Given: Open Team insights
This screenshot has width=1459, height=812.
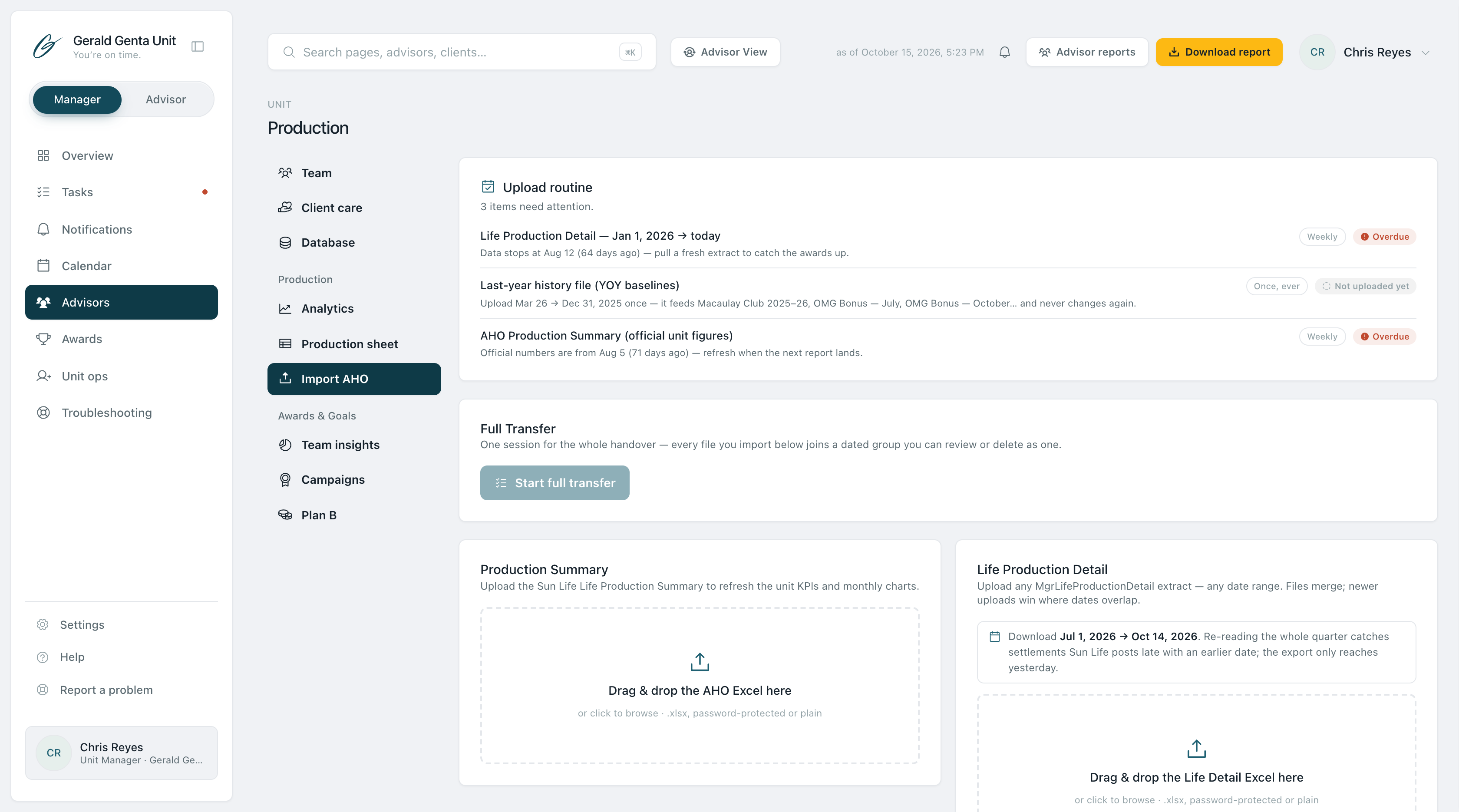Looking at the screenshot, I should (x=354, y=445).
